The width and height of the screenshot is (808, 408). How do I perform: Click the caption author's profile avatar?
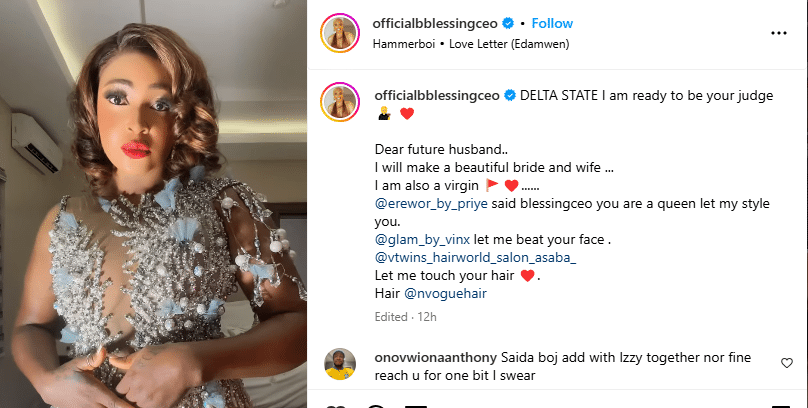point(338,101)
